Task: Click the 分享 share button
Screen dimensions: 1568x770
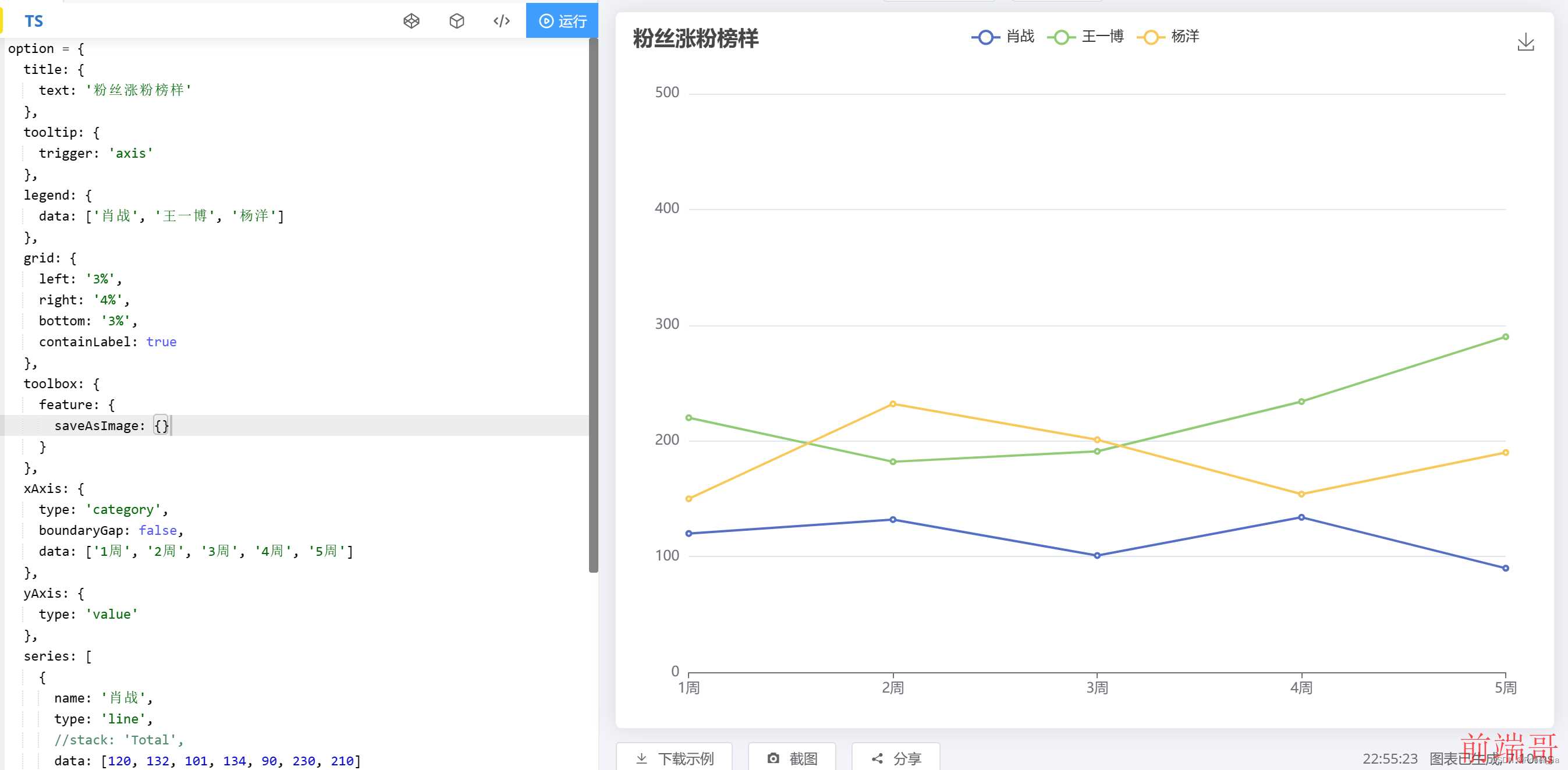Action: (x=895, y=758)
